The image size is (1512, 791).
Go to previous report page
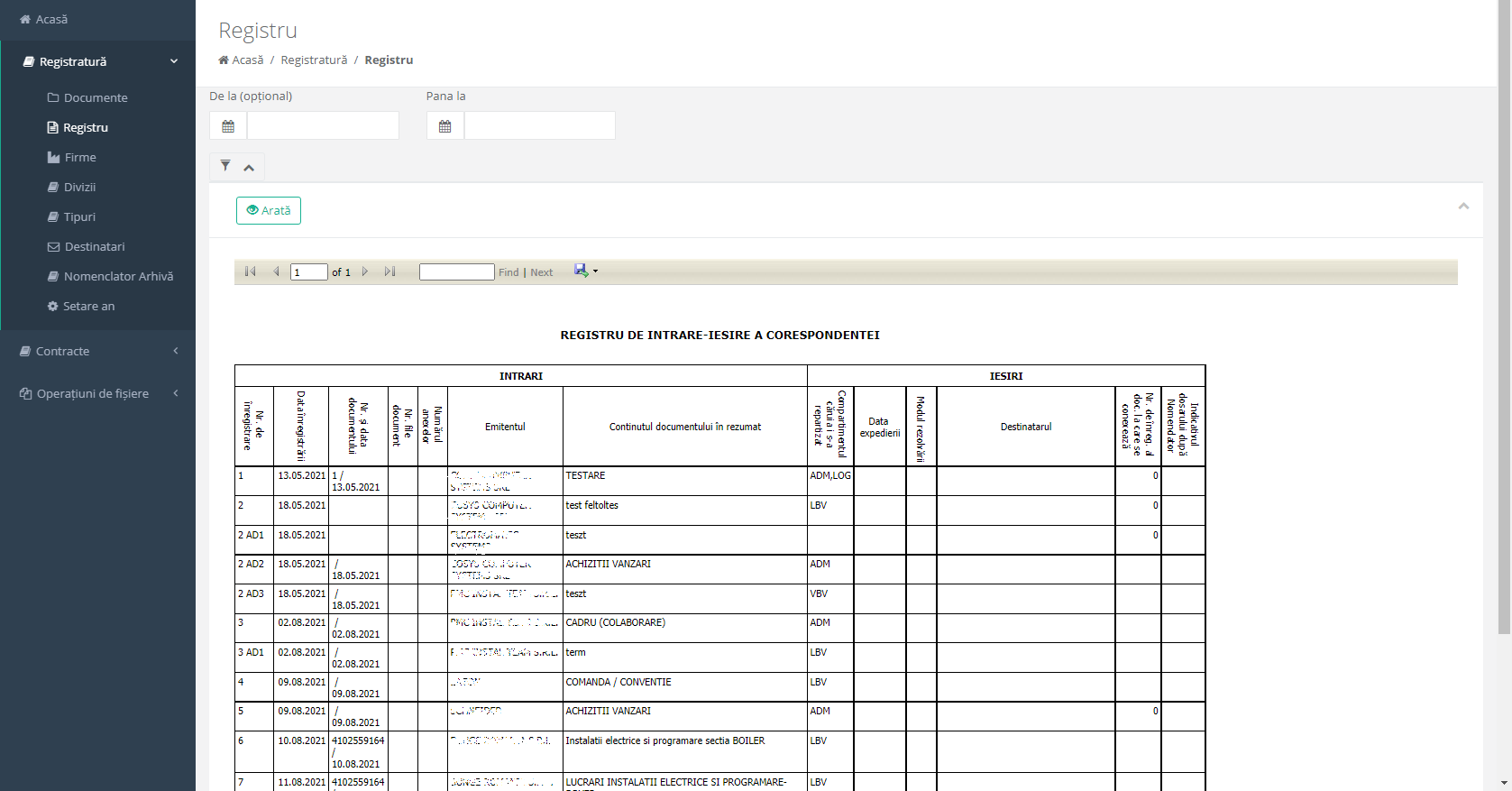(276, 271)
